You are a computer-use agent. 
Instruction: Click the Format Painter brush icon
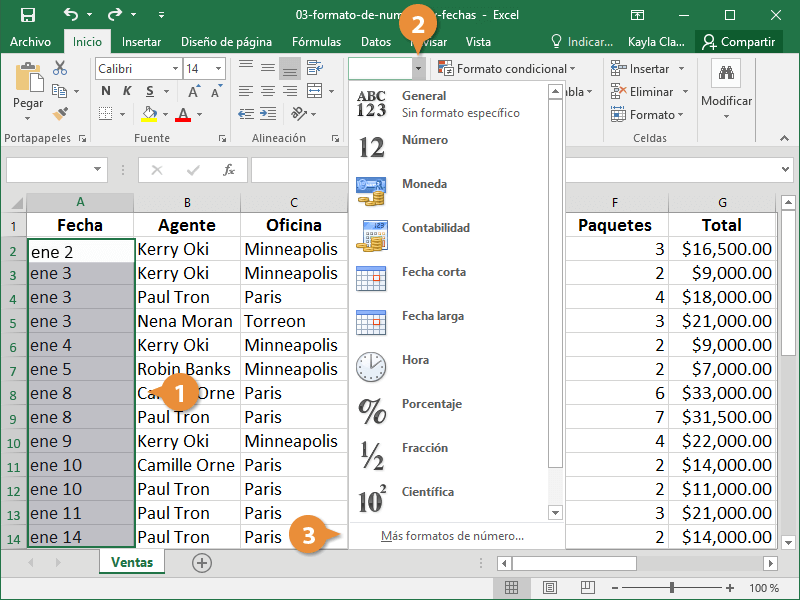[x=60, y=113]
